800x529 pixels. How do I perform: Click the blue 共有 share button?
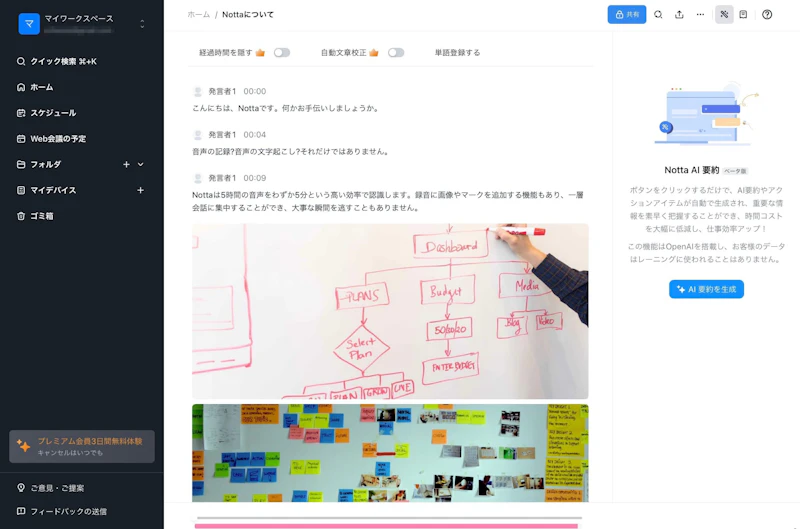coord(627,14)
